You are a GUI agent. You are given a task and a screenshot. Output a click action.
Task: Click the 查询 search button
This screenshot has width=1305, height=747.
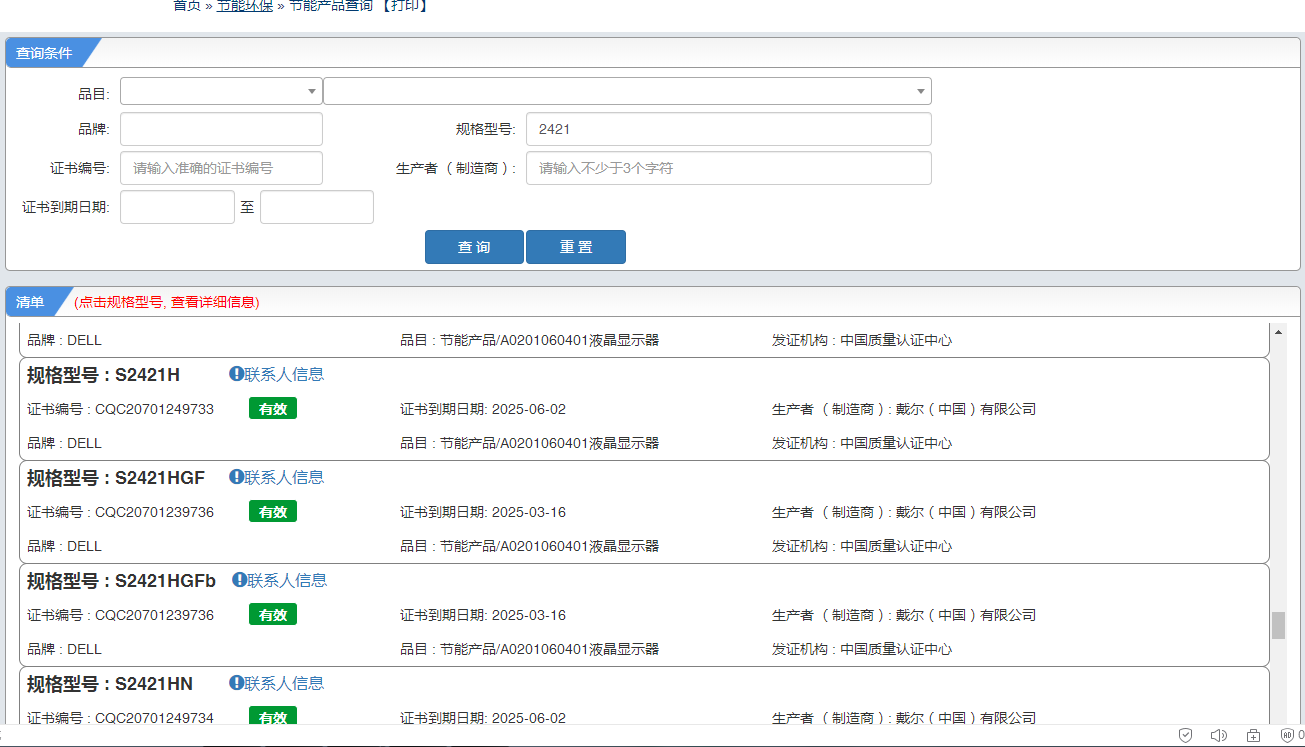[x=474, y=247]
